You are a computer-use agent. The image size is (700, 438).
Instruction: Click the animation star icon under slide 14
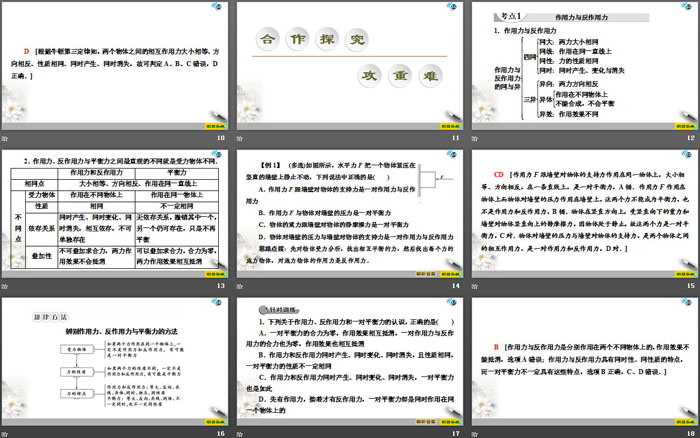click(x=240, y=286)
